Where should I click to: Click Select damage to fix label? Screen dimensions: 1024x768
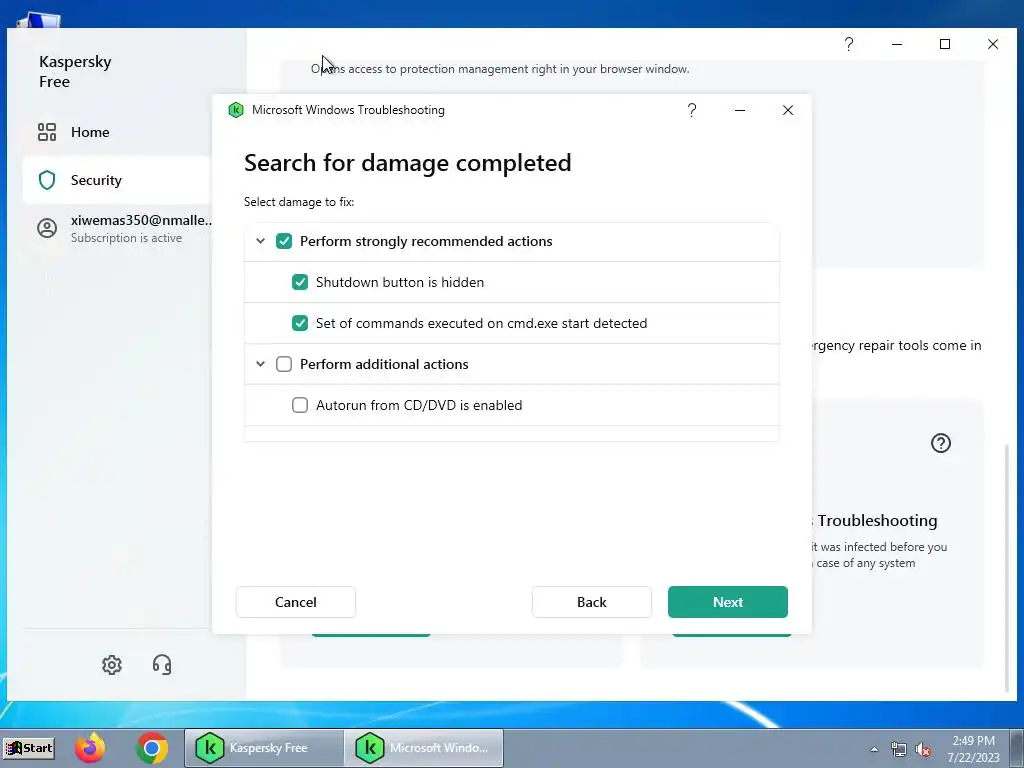299,202
